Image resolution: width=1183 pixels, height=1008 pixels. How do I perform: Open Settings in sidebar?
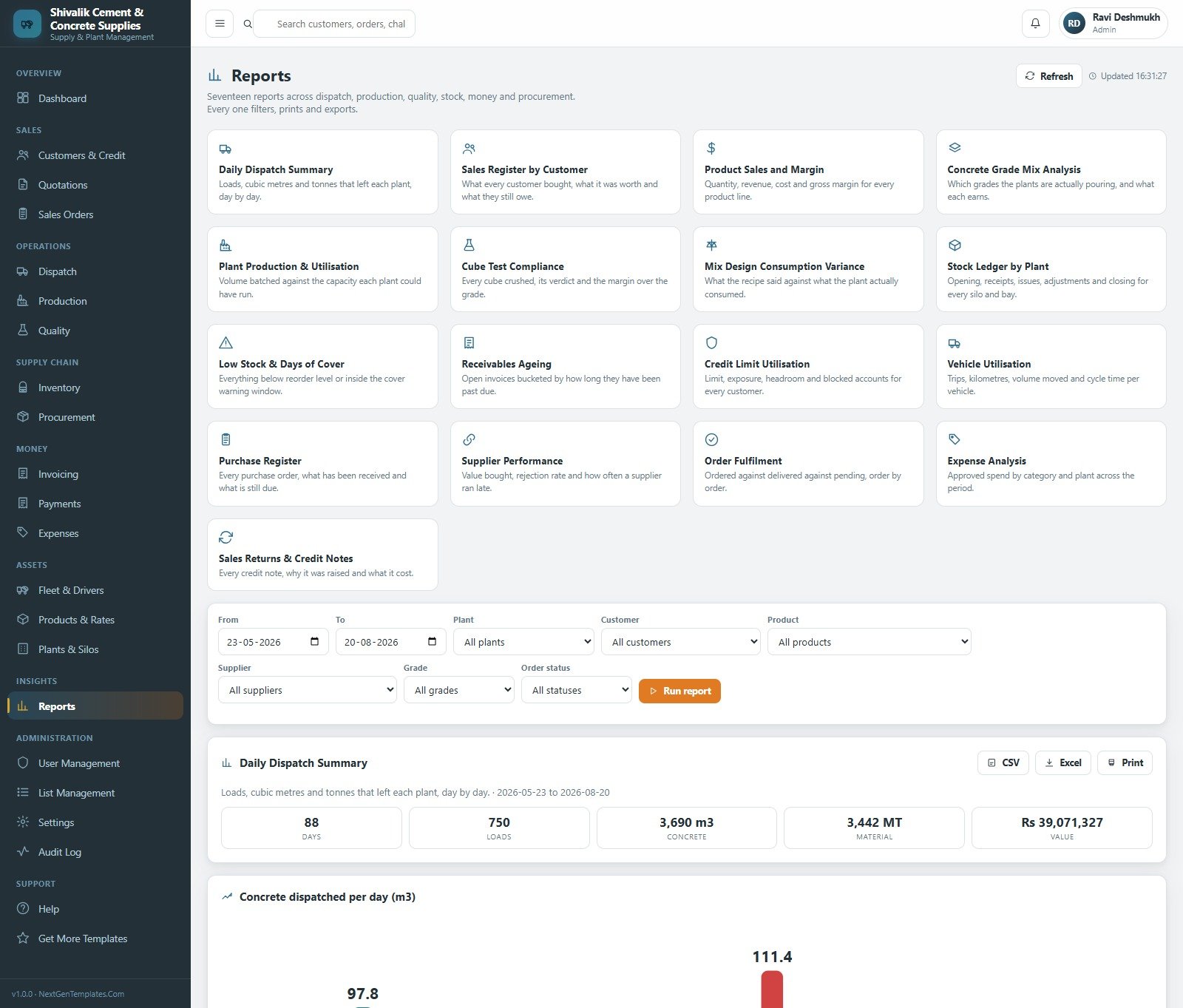click(x=95, y=822)
